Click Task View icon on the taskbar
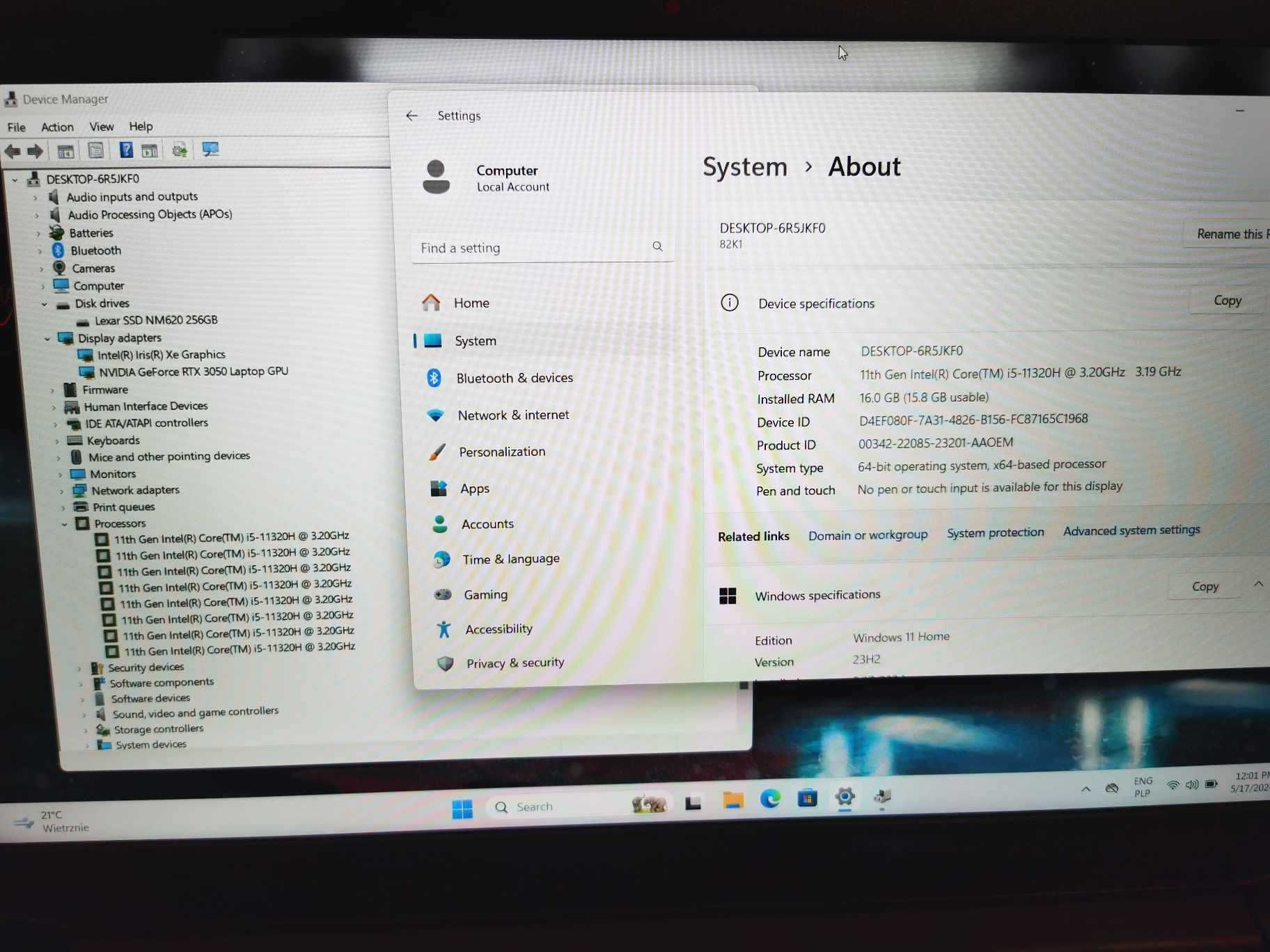 coord(693,802)
